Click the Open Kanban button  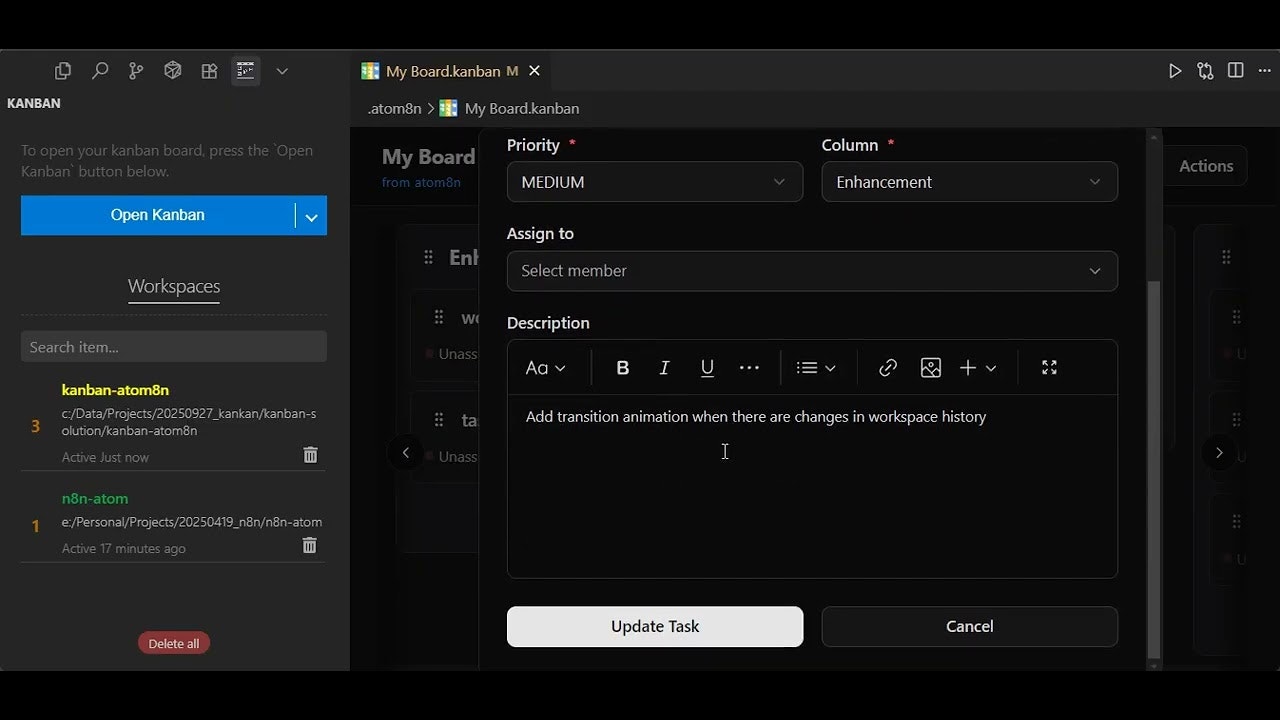coord(157,214)
